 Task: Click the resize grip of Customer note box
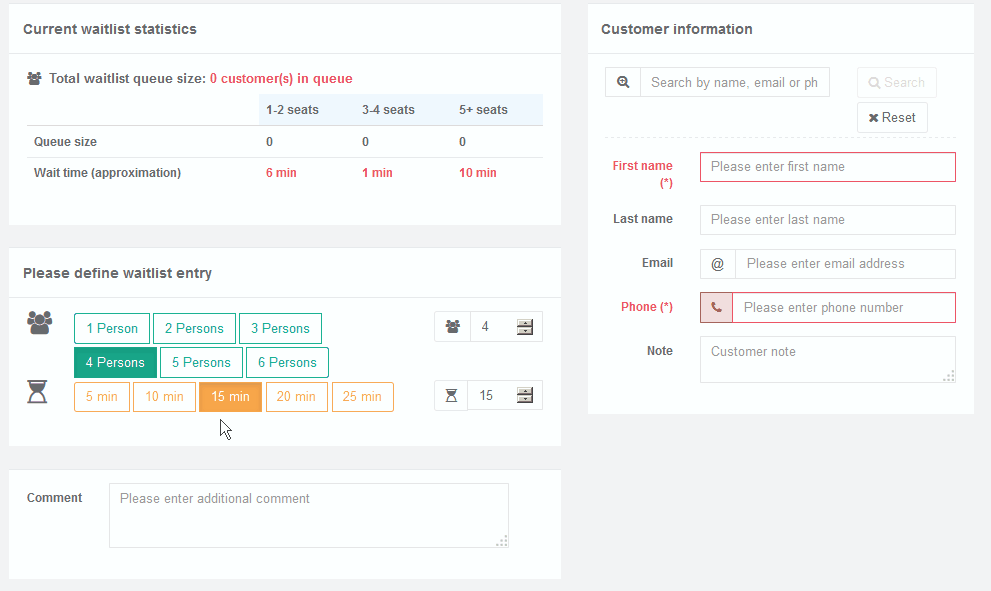(949, 376)
